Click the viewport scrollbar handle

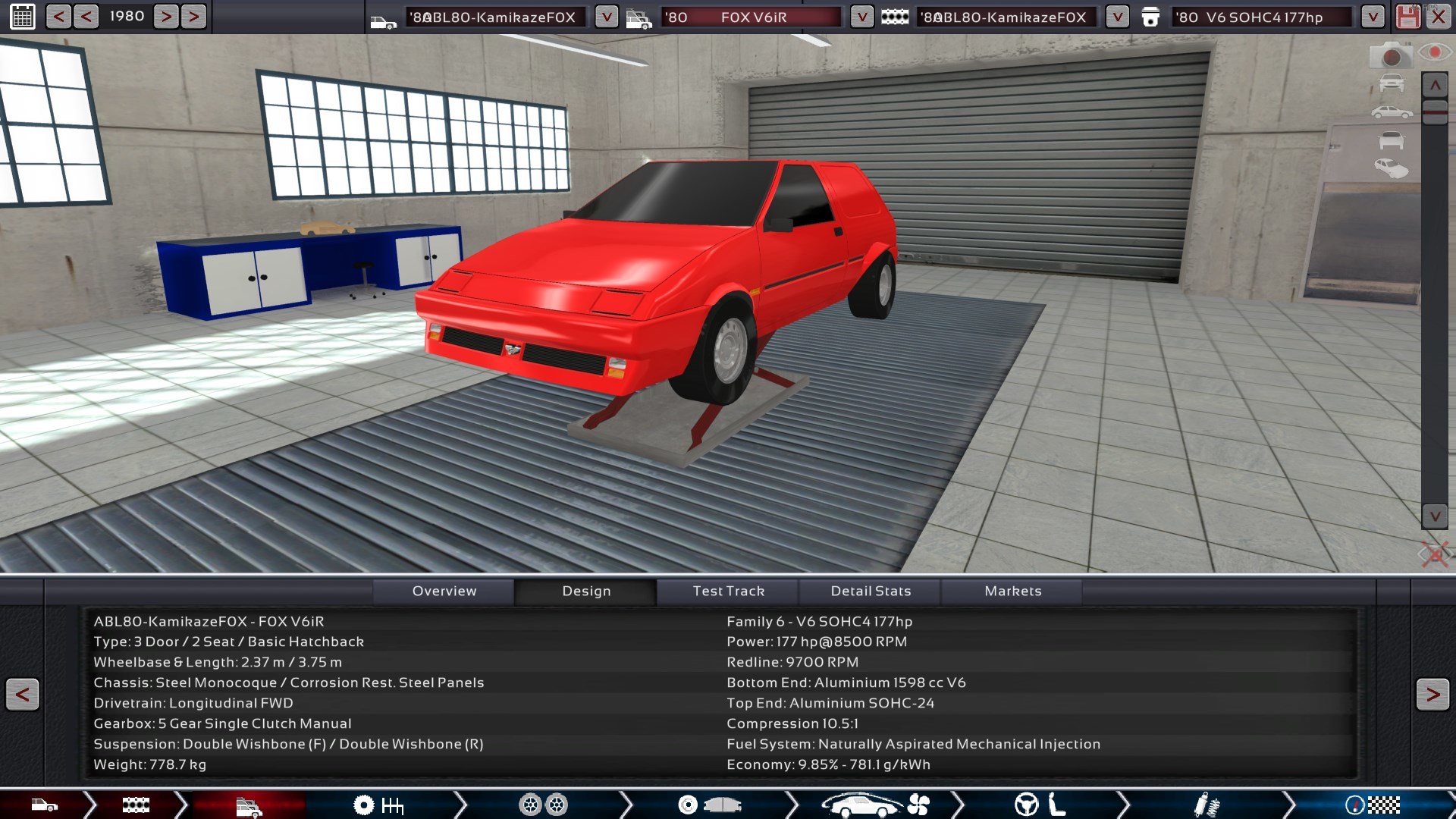tap(1435, 111)
